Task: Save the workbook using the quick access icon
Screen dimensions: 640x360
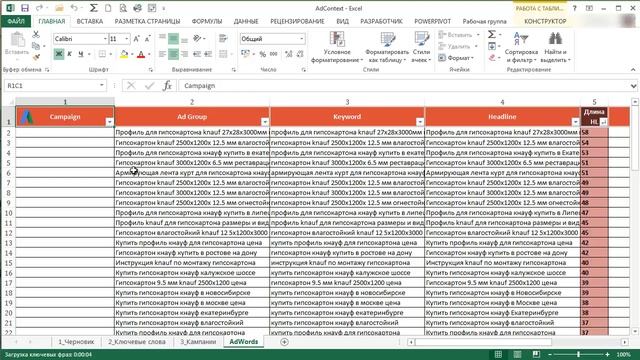Action: [x=25, y=8]
